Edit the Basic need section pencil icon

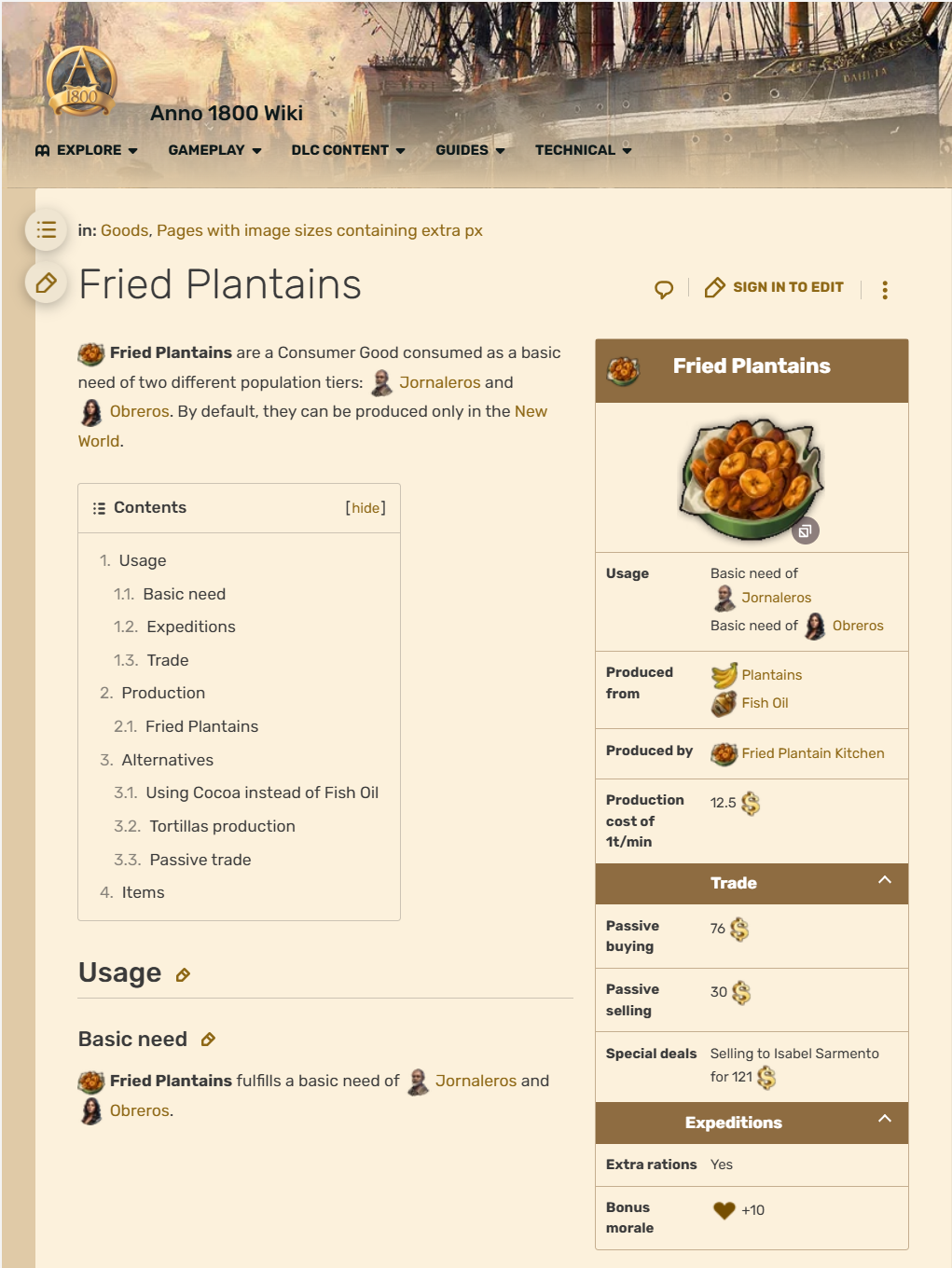pos(208,1040)
